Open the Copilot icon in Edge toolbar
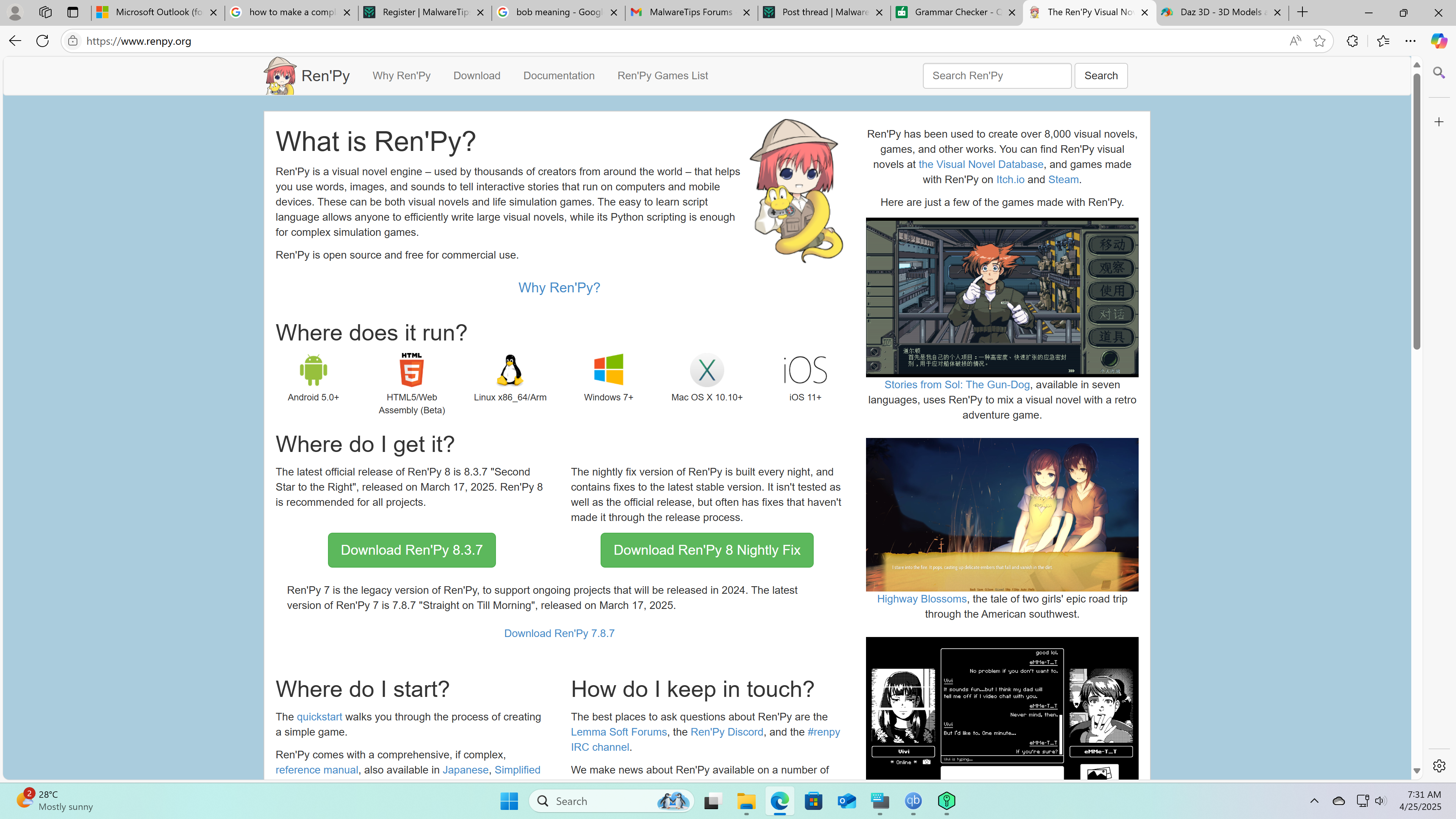 coord(1439,41)
